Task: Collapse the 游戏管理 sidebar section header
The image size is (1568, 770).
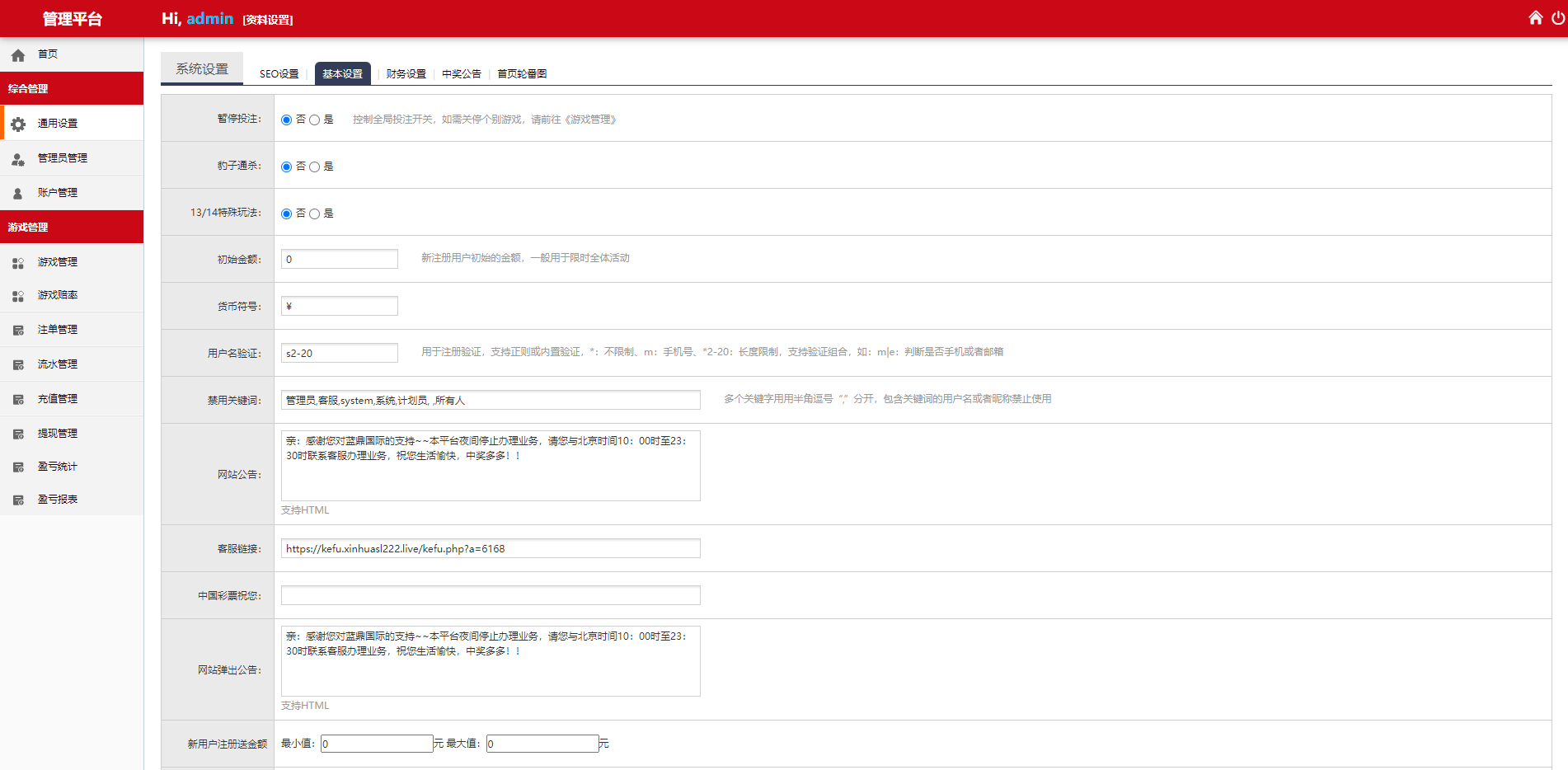Action: [72, 227]
